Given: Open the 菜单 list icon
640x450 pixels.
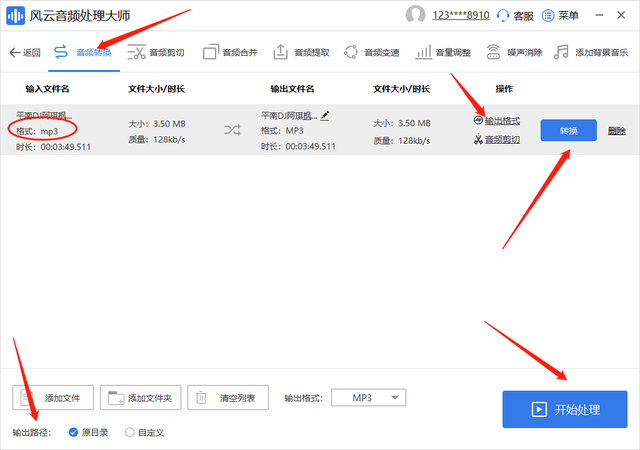Looking at the screenshot, I should click(548, 16).
